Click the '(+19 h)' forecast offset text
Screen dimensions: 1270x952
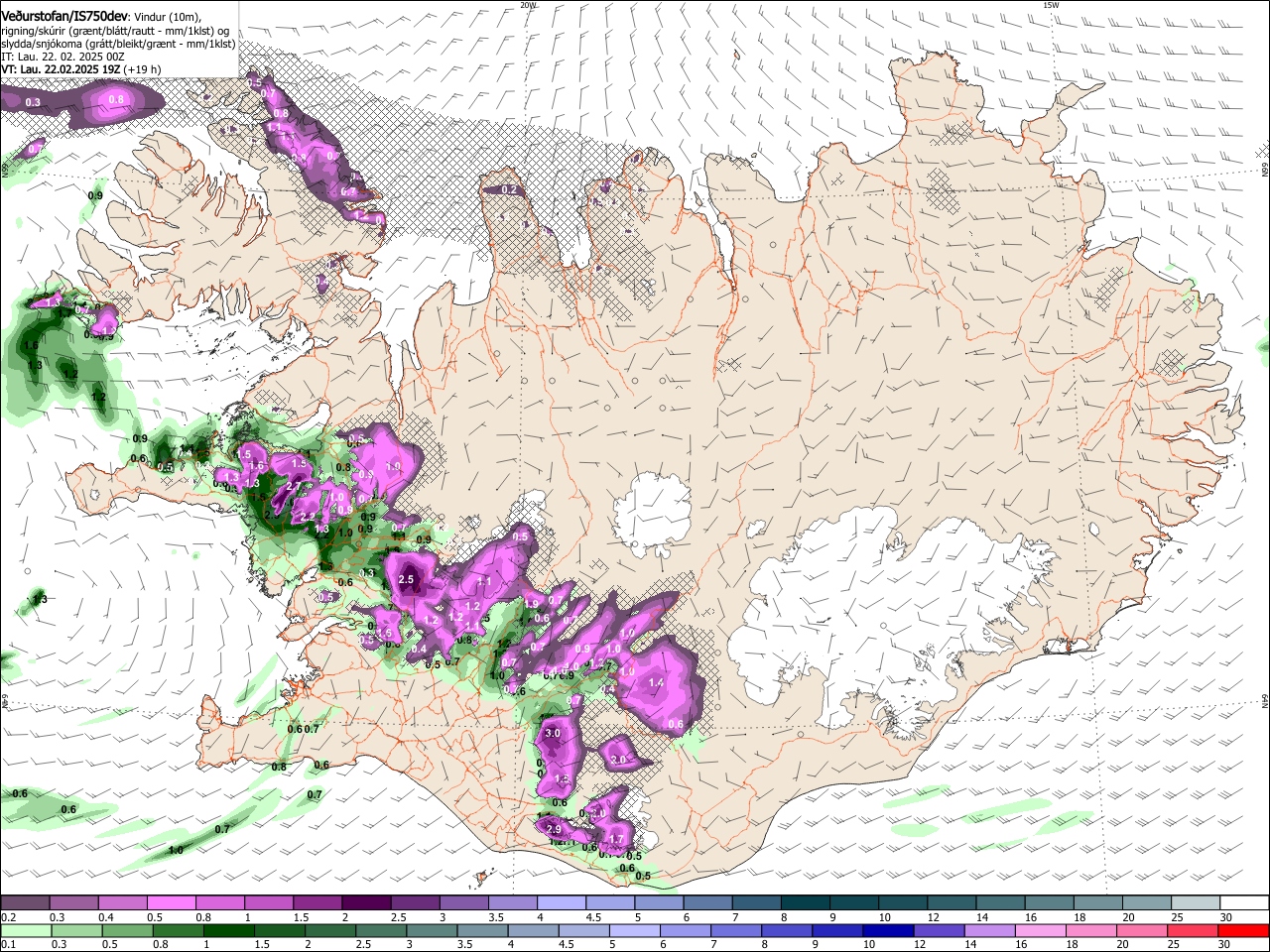(143, 69)
